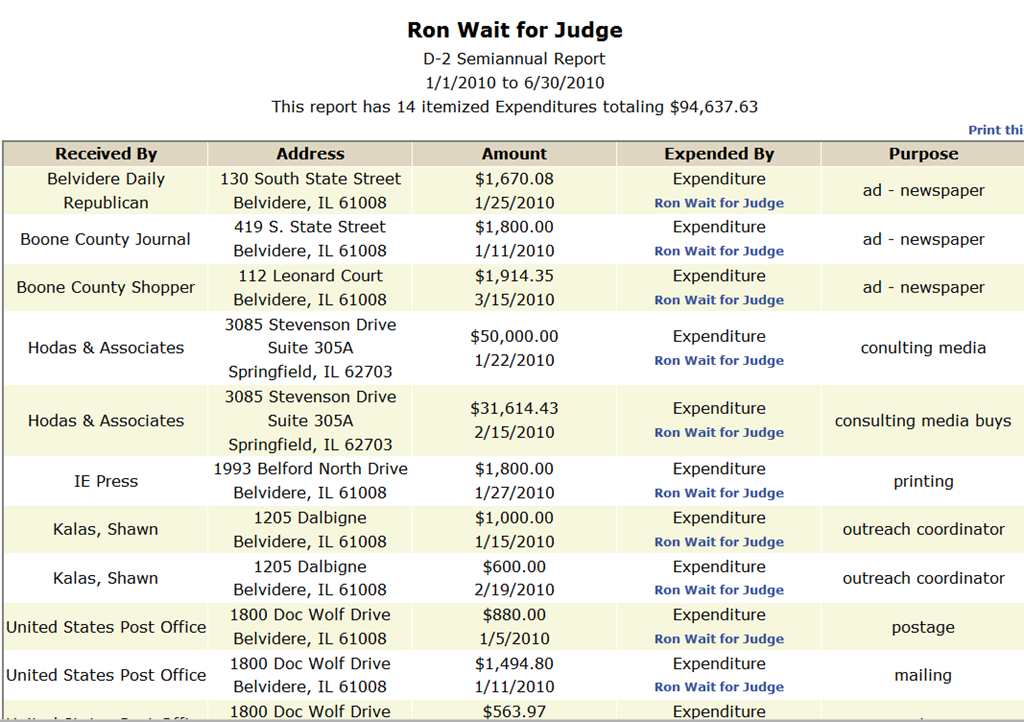Open Ron Wait link in Boone County Journal row

[719, 251]
